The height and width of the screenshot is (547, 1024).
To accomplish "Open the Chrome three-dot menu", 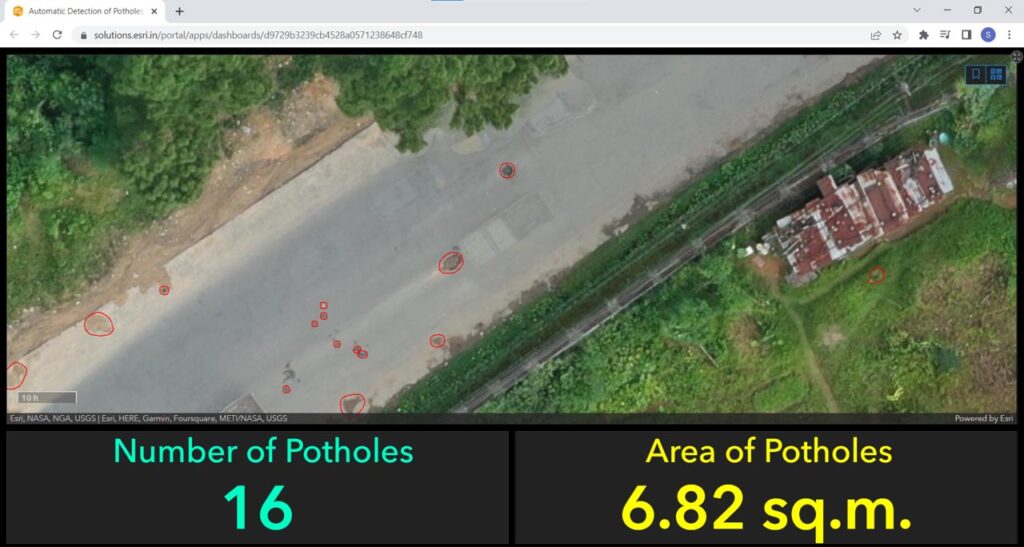I will point(1009,34).
